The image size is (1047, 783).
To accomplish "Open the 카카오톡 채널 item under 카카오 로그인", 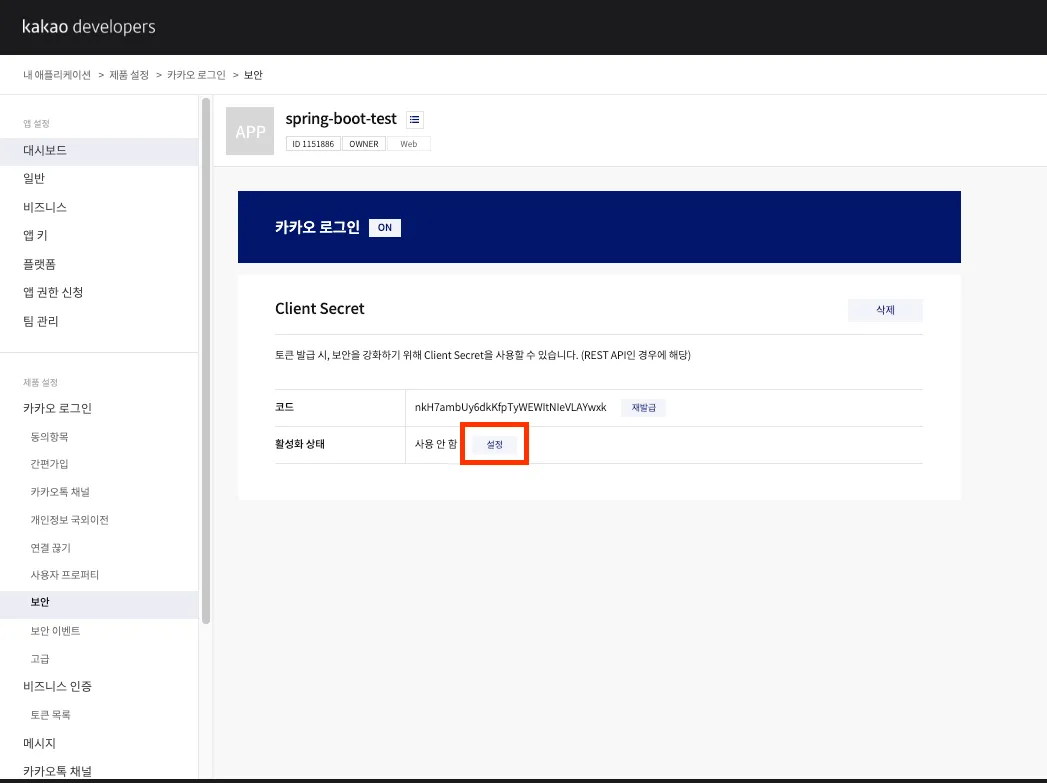I will pyautogui.click(x=60, y=492).
